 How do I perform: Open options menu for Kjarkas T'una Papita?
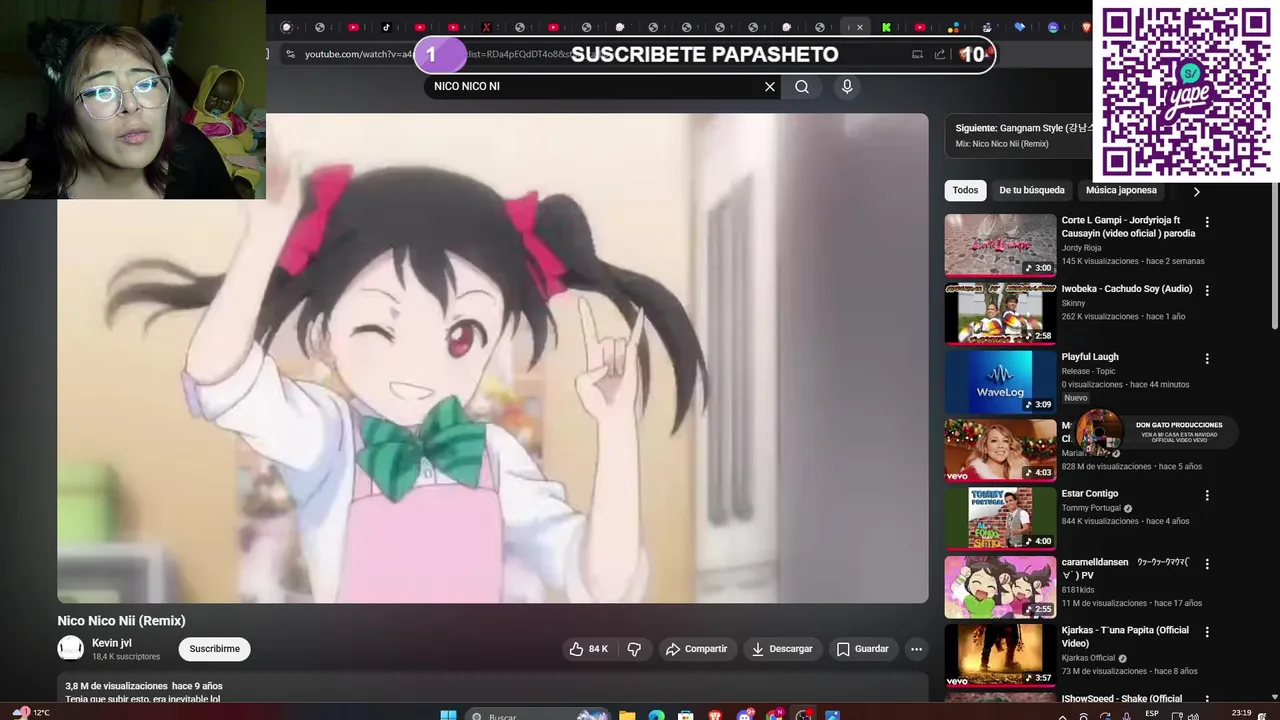tap(1207, 632)
